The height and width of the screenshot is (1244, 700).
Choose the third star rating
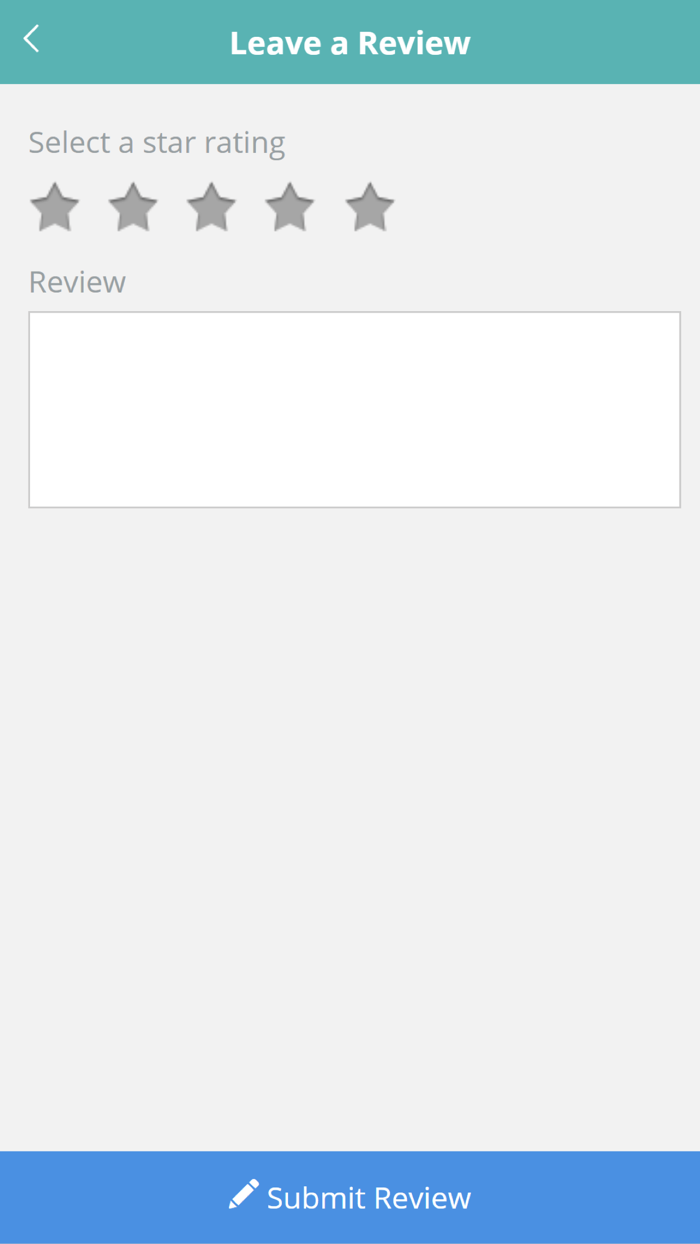[211, 207]
